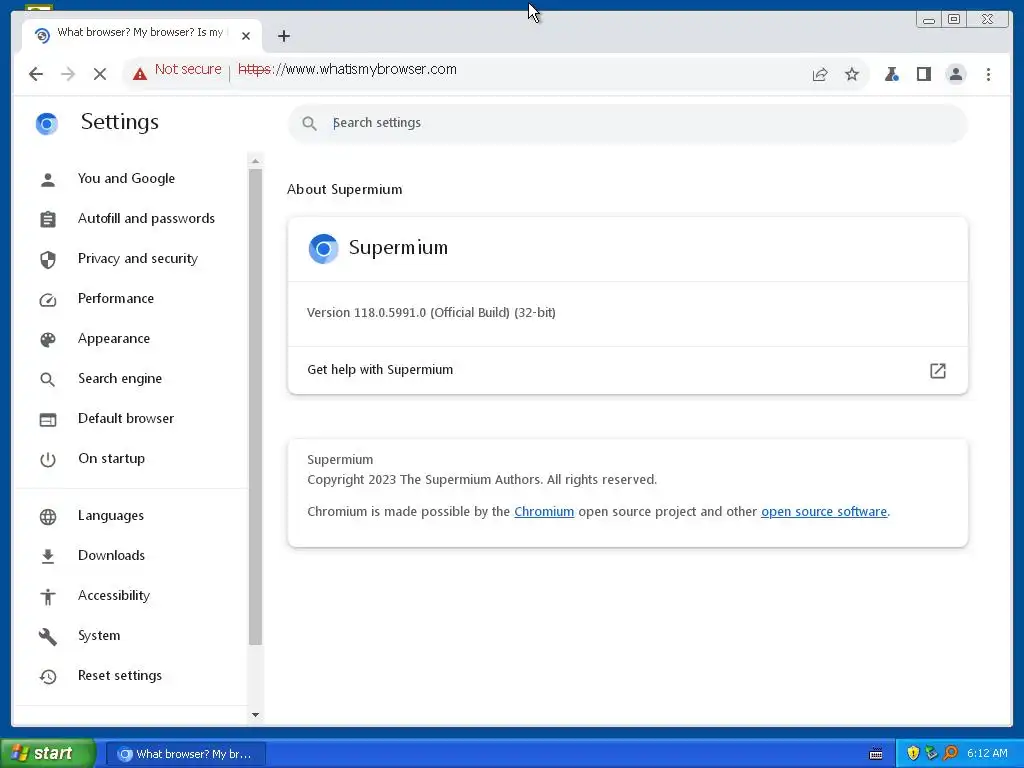Click the magnifier tray icon
1024x768 pixels.
(950, 754)
